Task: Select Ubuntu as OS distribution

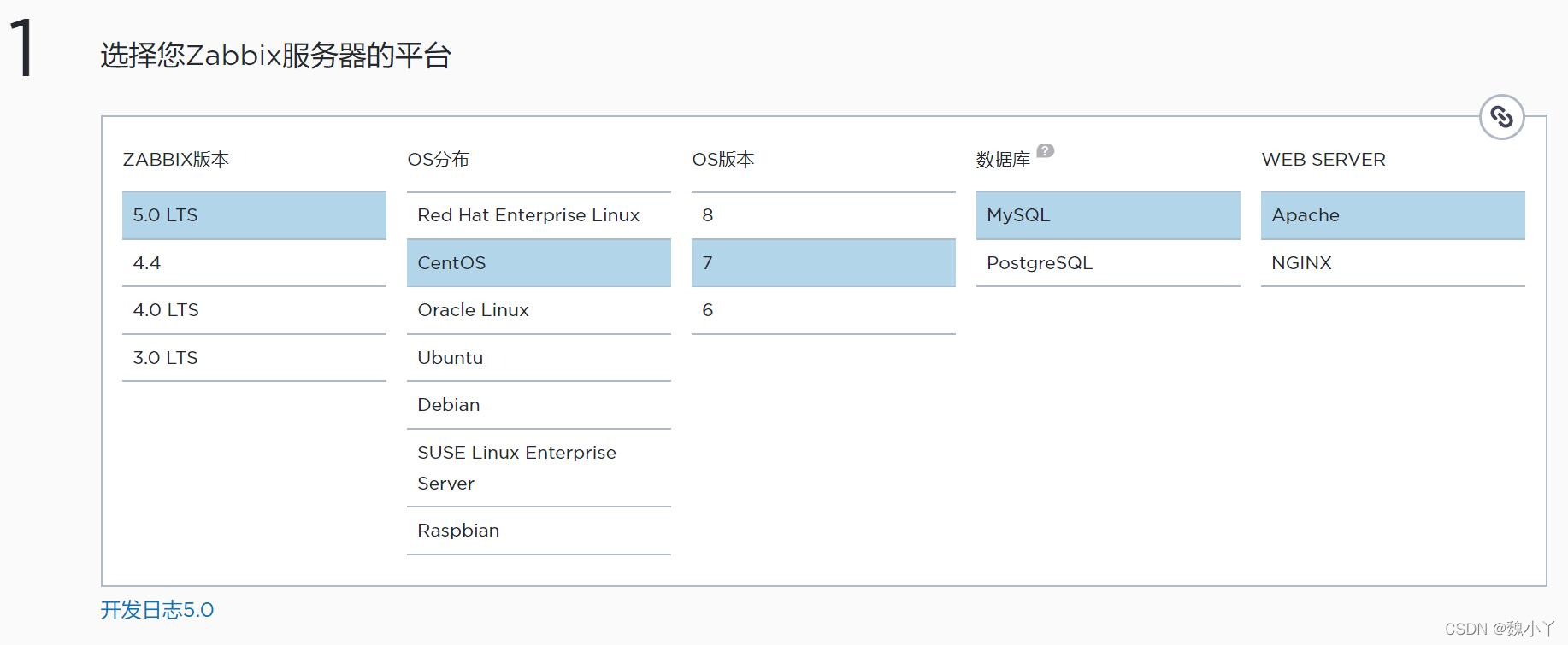Action: (x=539, y=358)
